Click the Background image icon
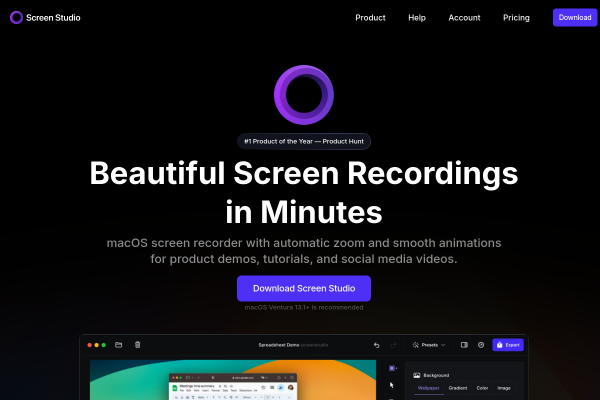The image size is (600, 400). [x=417, y=375]
